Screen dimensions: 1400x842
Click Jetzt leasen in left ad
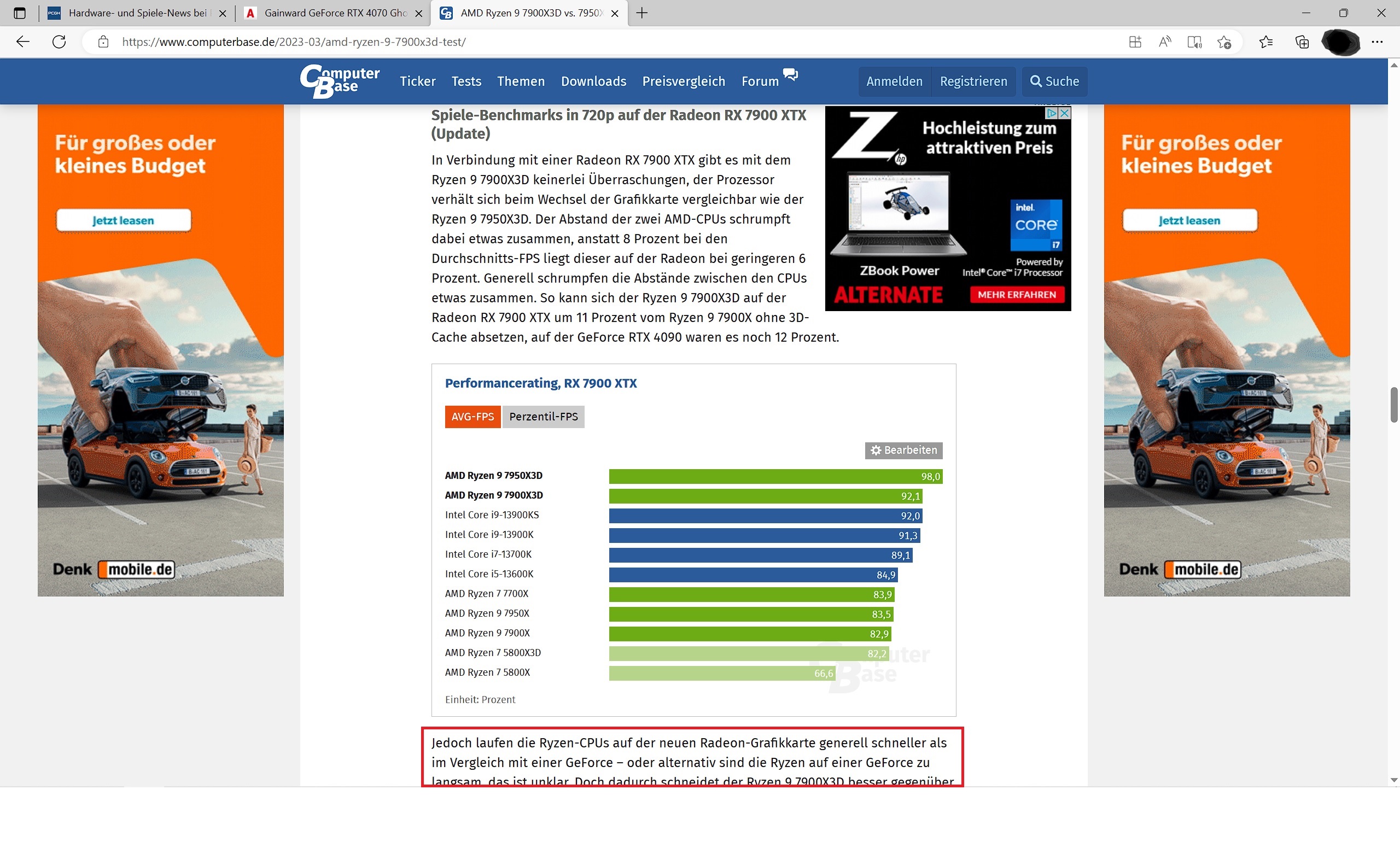pos(123,220)
